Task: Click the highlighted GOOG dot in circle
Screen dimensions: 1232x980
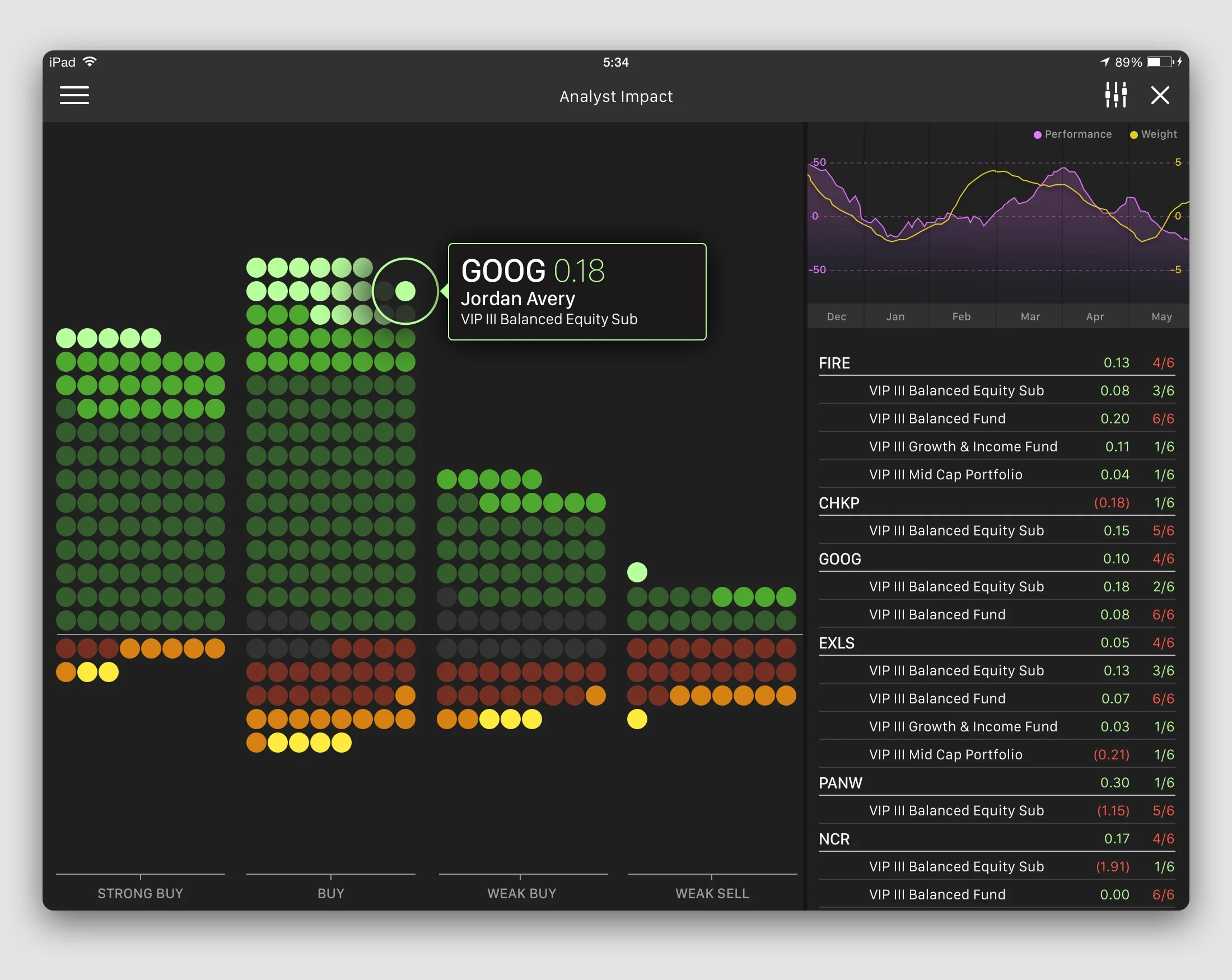Action: coord(405,291)
